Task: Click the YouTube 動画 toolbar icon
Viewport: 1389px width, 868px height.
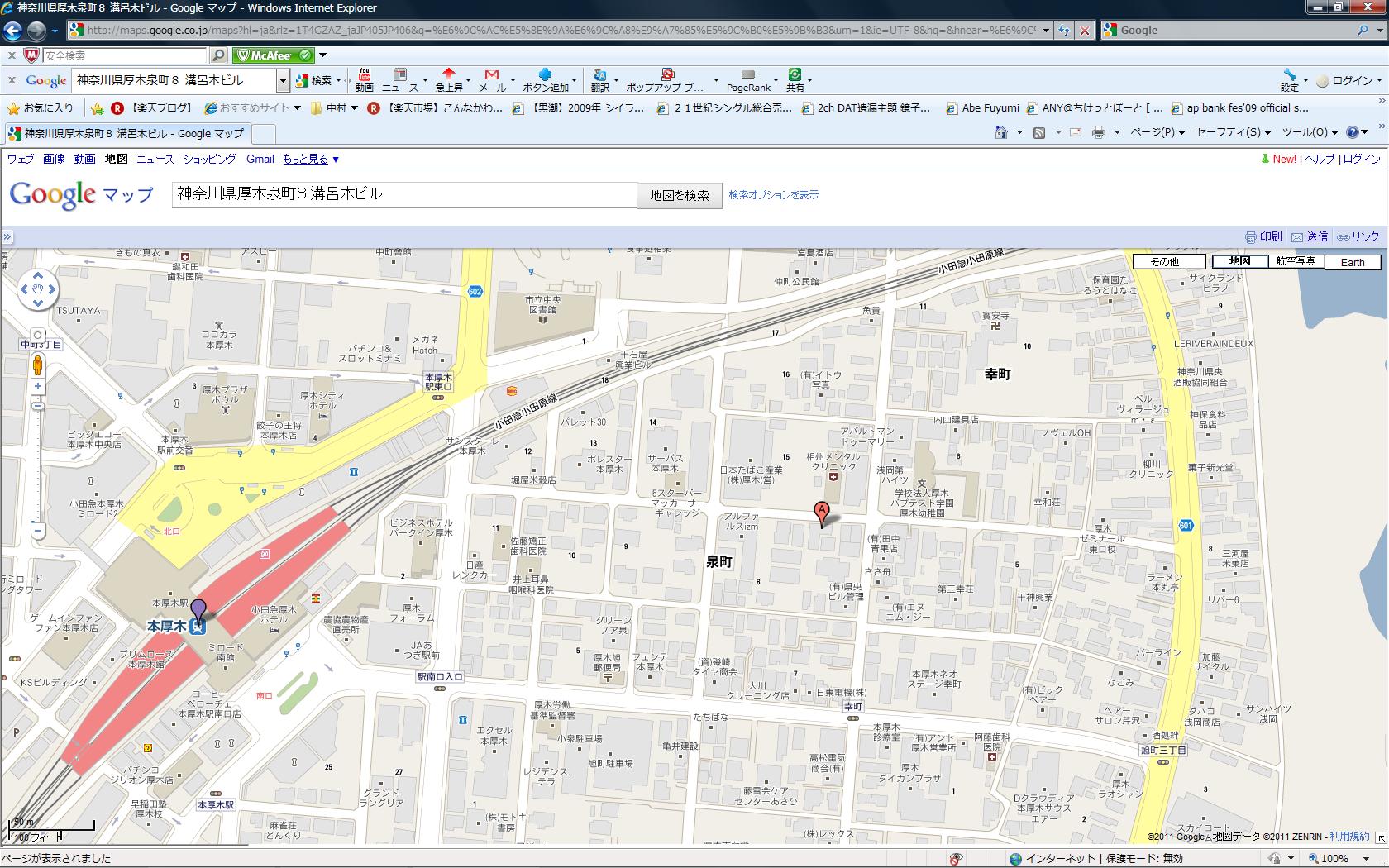Action: (364, 80)
